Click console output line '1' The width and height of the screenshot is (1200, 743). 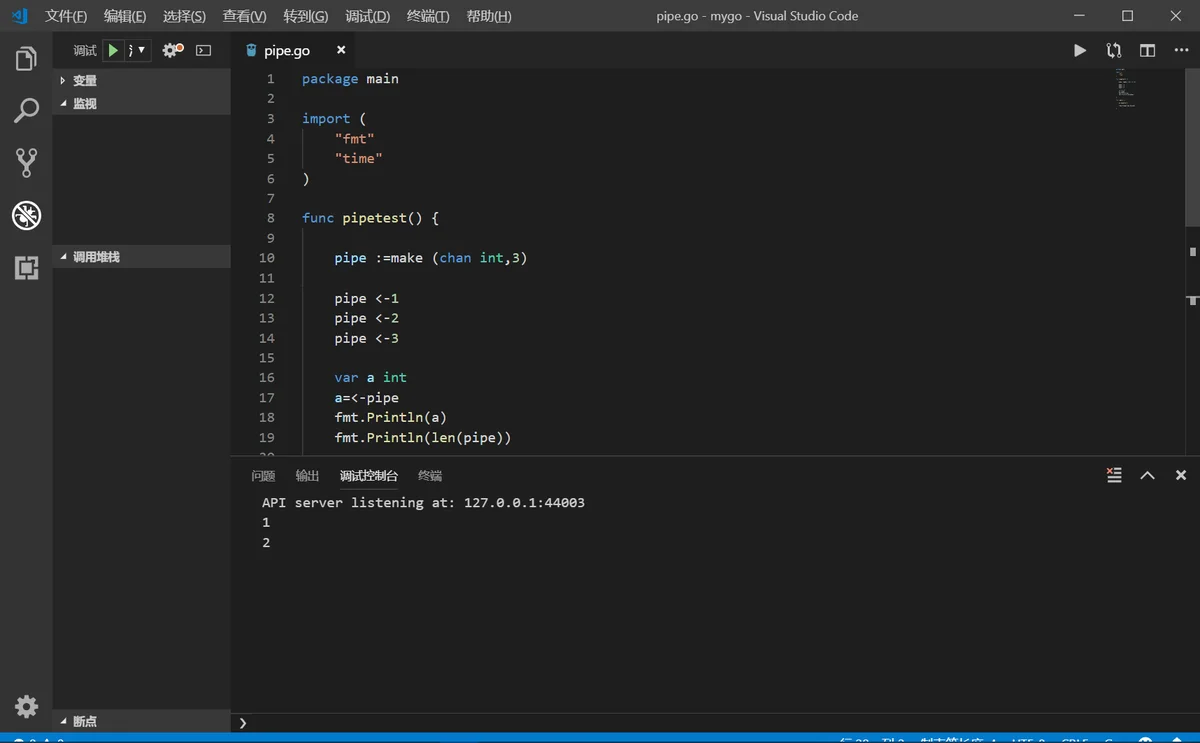[x=266, y=522]
